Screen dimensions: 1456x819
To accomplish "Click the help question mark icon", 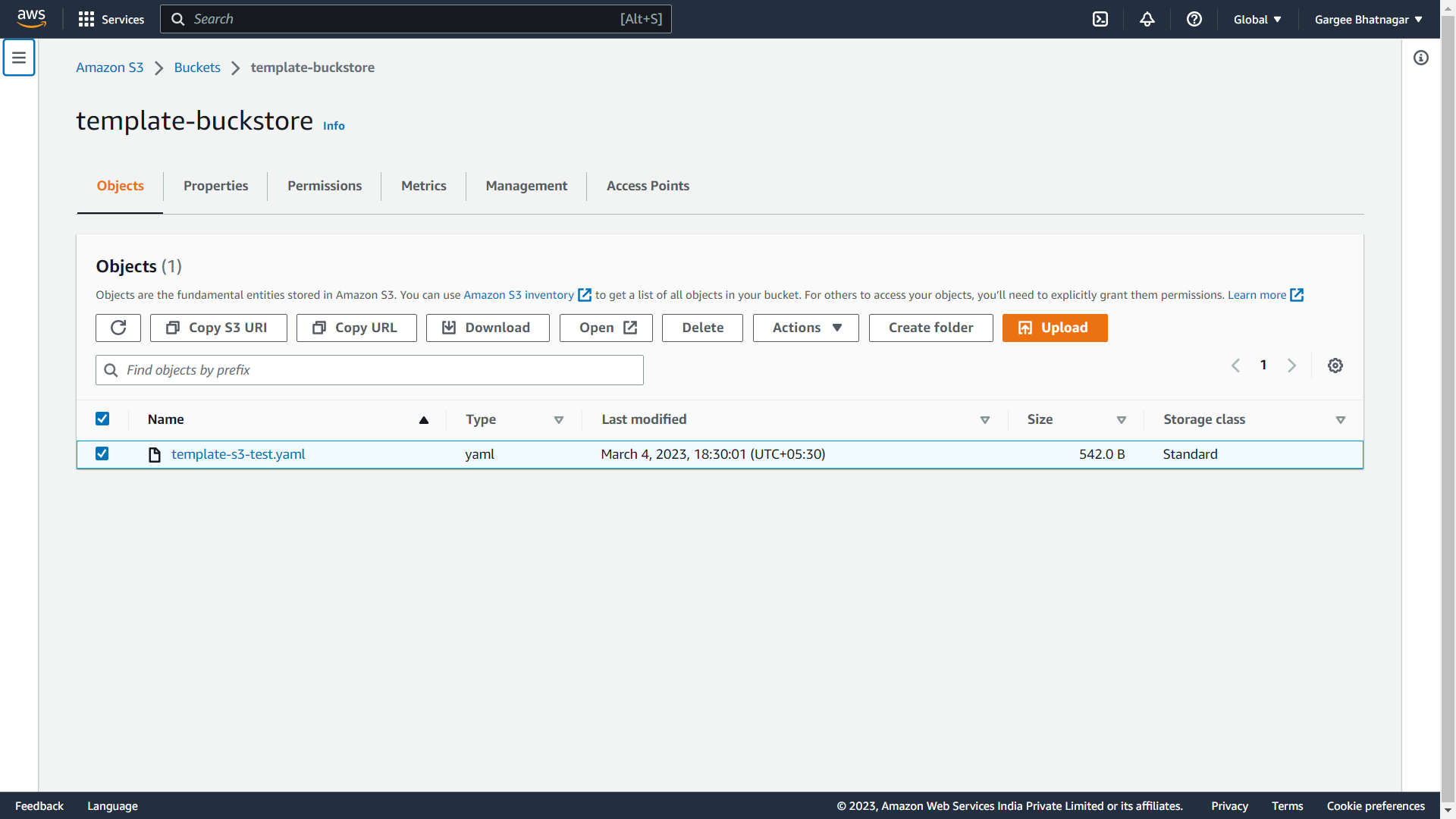I will pos(1194,19).
